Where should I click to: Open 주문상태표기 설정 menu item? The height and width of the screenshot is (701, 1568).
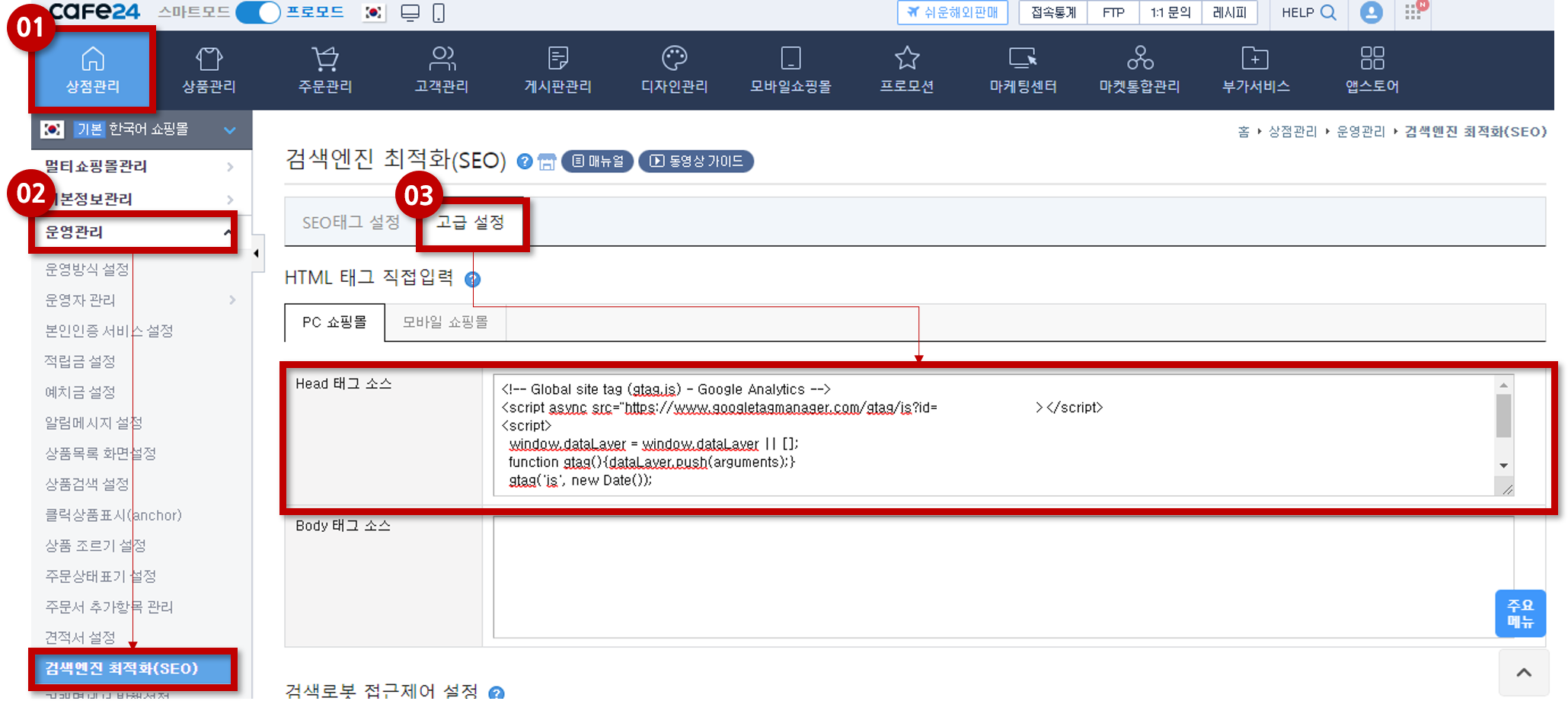point(101,576)
